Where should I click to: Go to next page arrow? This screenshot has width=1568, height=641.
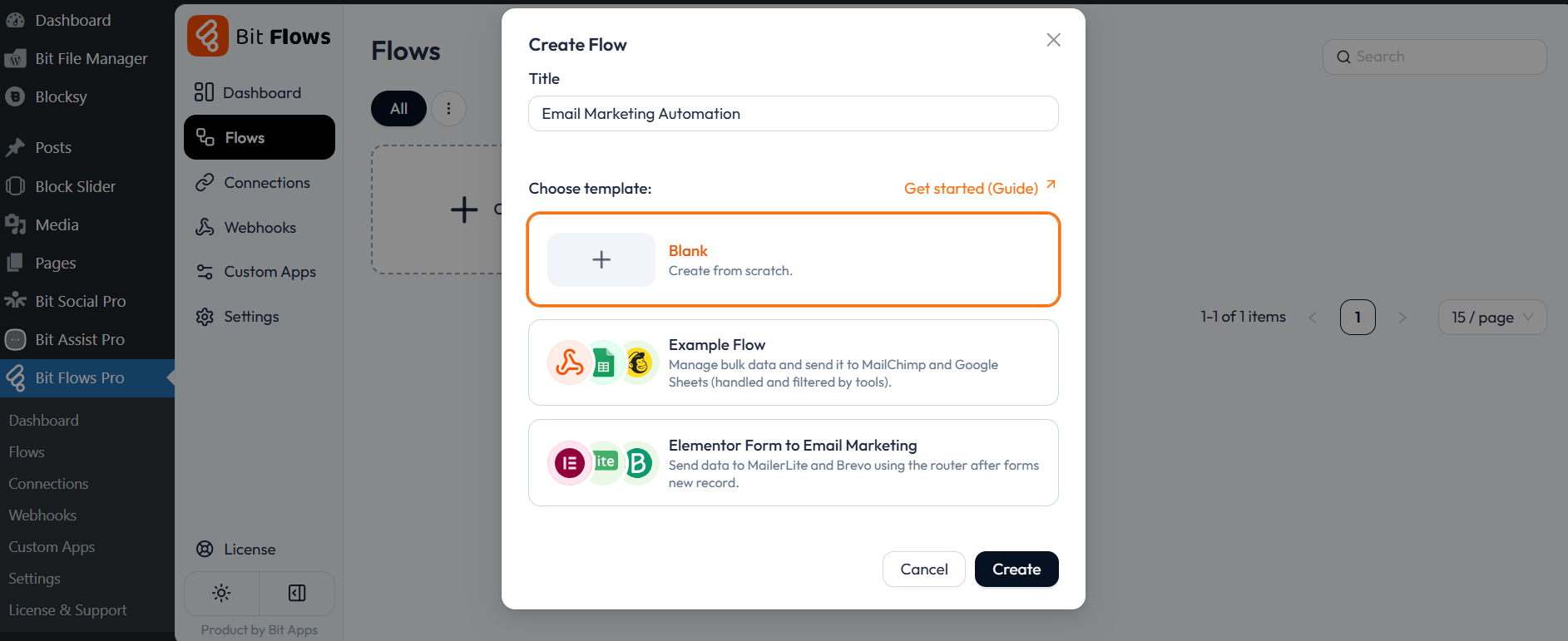tap(1402, 318)
